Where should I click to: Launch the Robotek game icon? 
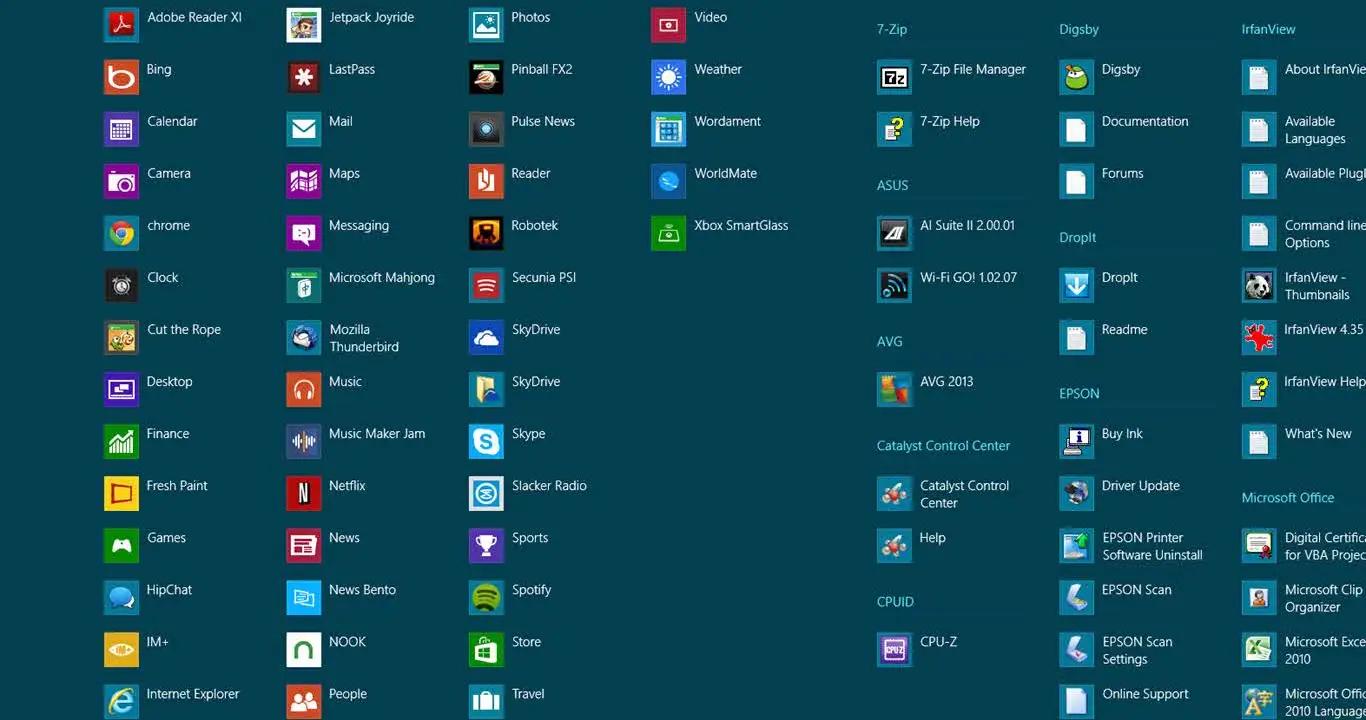tap(486, 233)
